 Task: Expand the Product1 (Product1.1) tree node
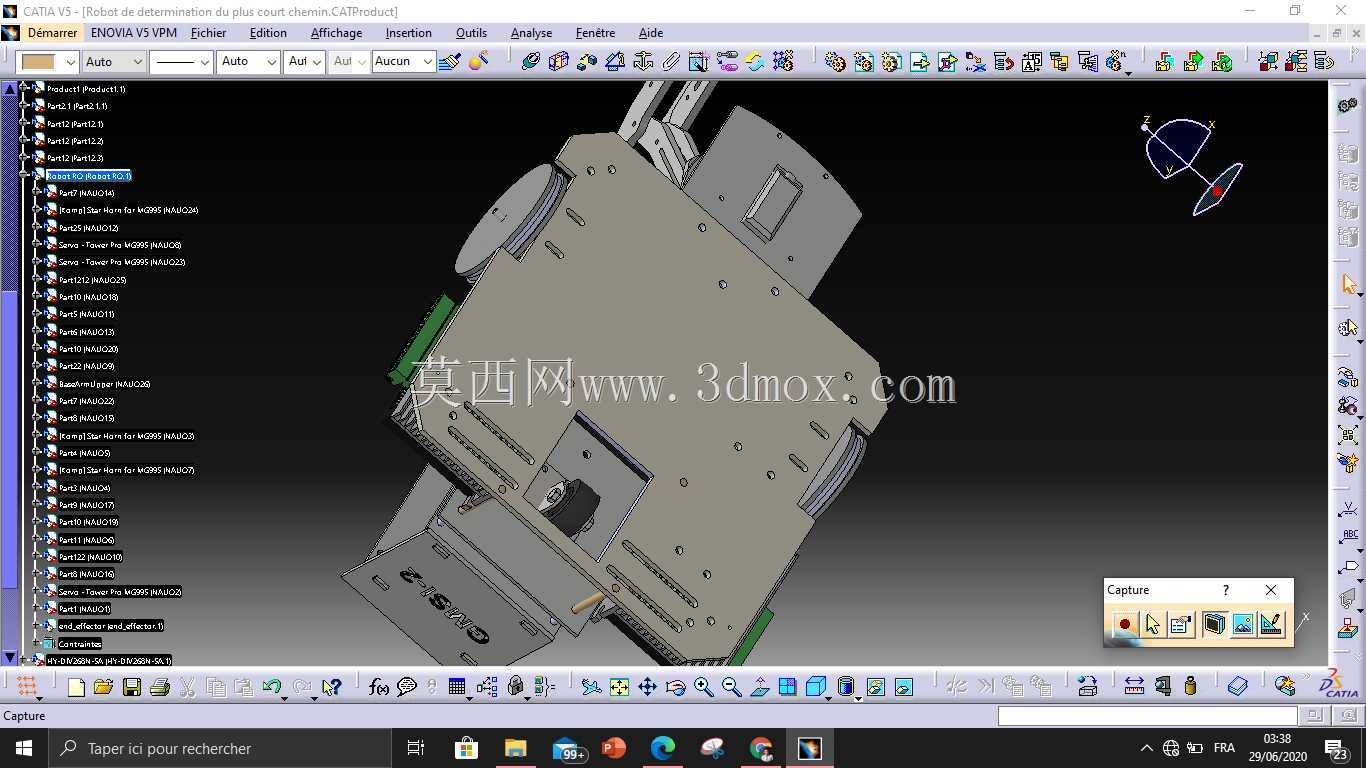tap(25, 88)
